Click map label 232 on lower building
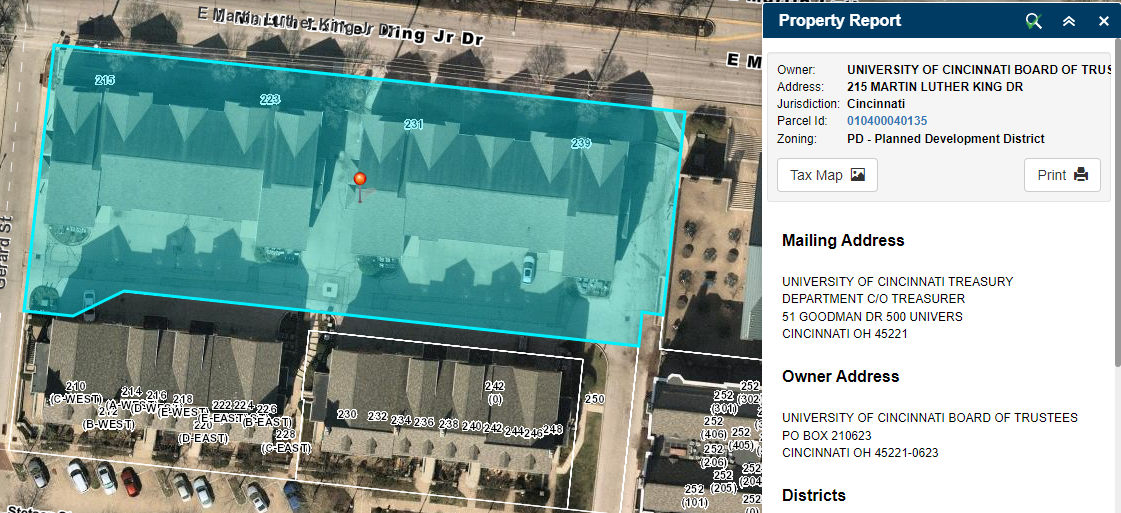The width and height of the screenshot is (1121, 513). (x=377, y=416)
